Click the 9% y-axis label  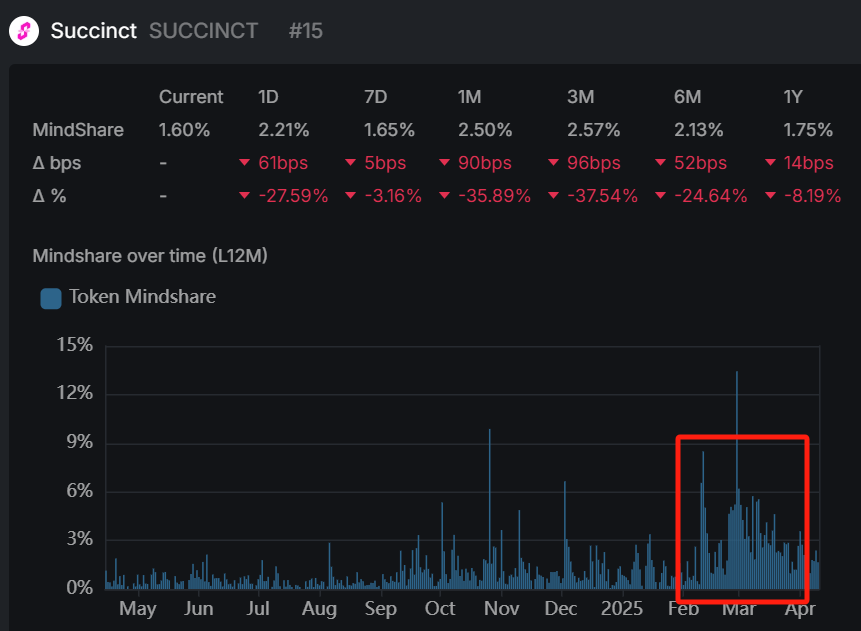pos(80,442)
